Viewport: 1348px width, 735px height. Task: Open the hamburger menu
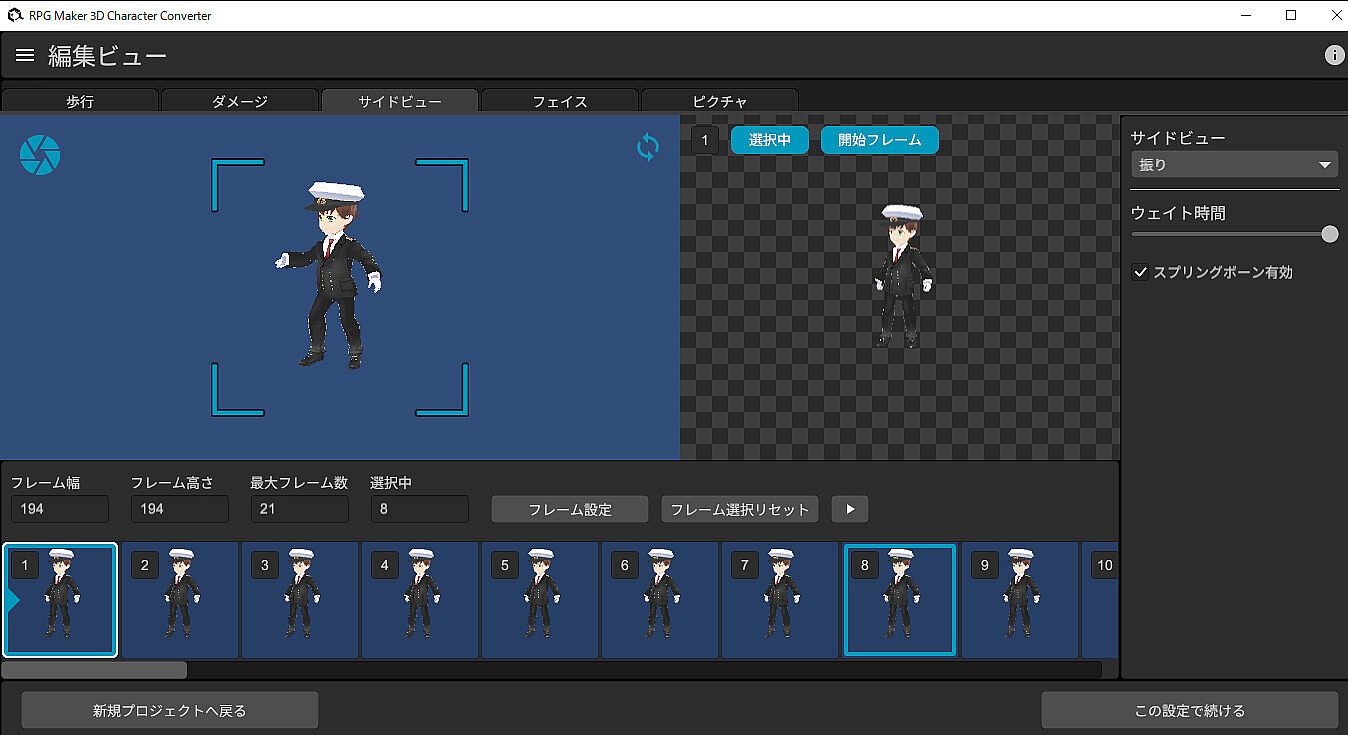(25, 56)
